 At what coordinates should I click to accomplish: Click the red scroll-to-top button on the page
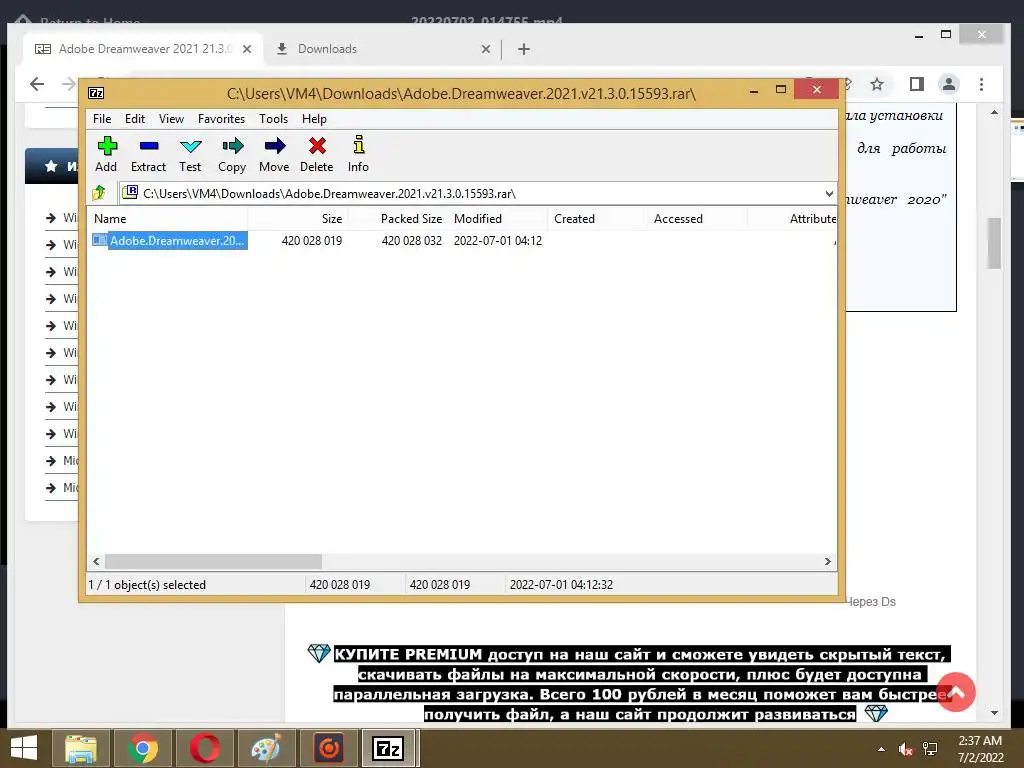pyautogui.click(x=956, y=692)
